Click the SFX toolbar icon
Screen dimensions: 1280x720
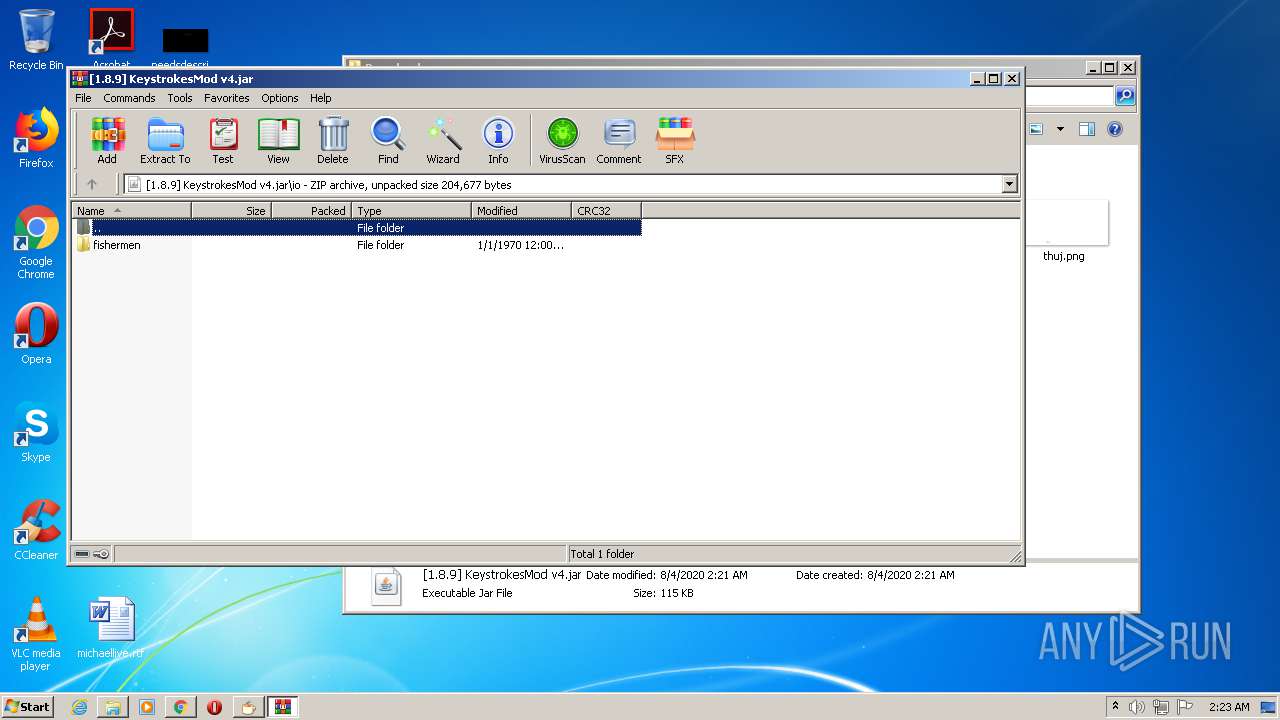point(675,141)
